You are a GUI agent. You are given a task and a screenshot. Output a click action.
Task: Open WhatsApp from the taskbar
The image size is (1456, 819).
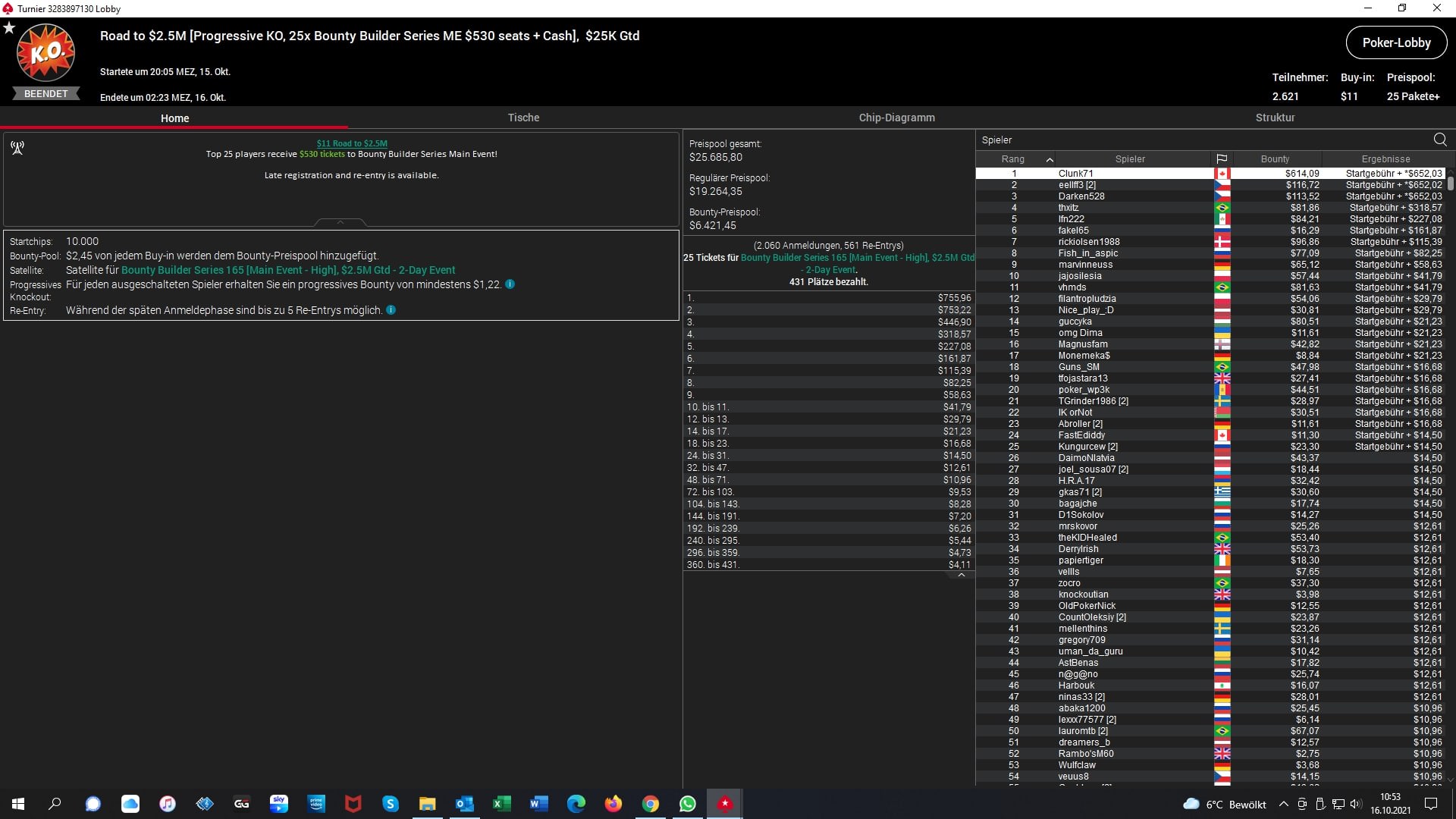pyautogui.click(x=687, y=804)
